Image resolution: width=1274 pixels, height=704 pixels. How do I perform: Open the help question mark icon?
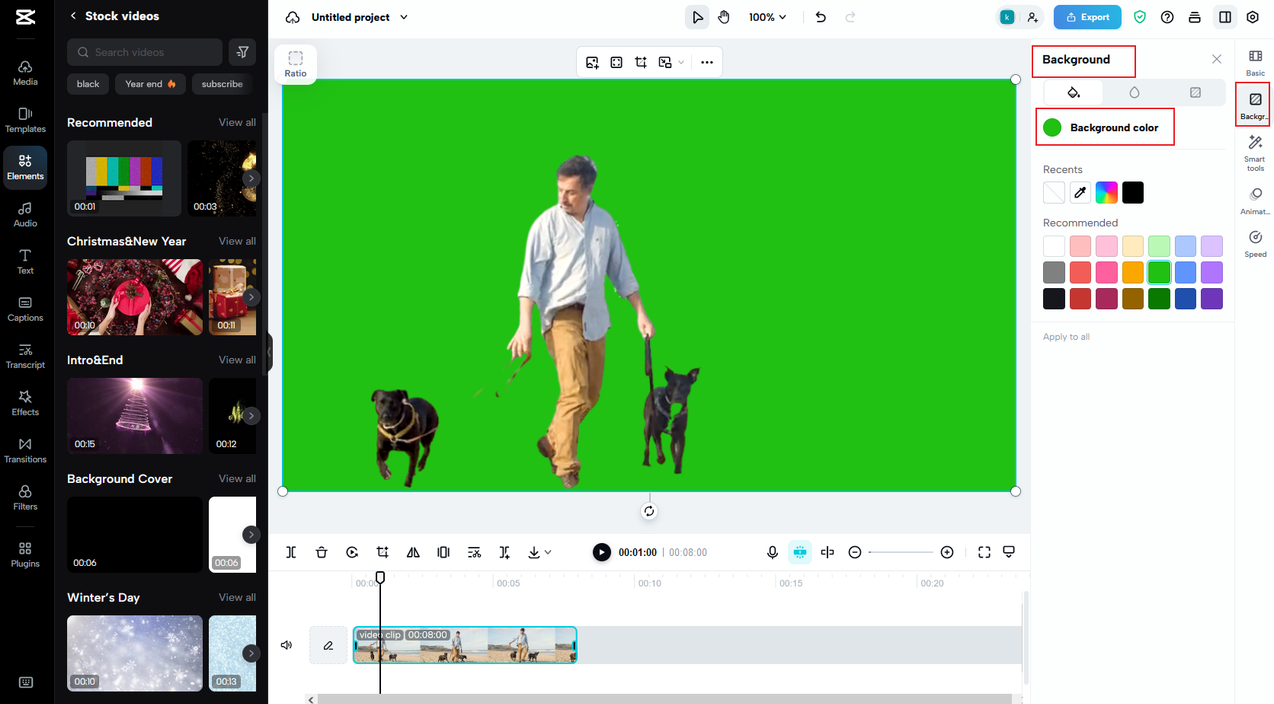point(1167,17)
